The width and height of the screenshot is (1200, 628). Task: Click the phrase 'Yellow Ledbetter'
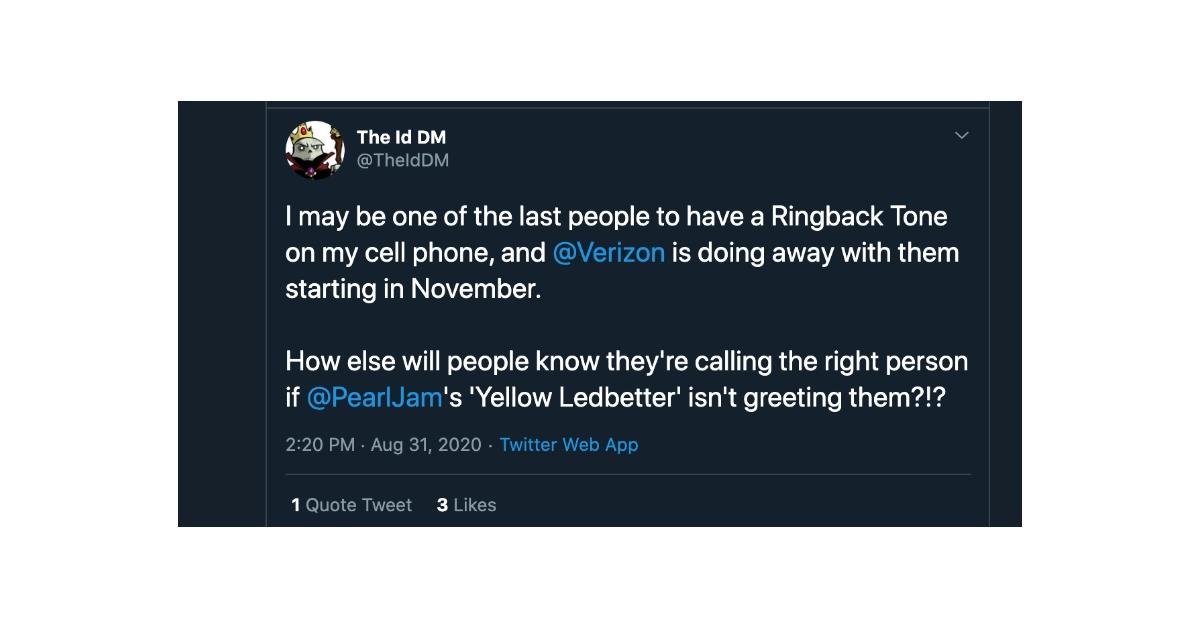tap(563, 397)
